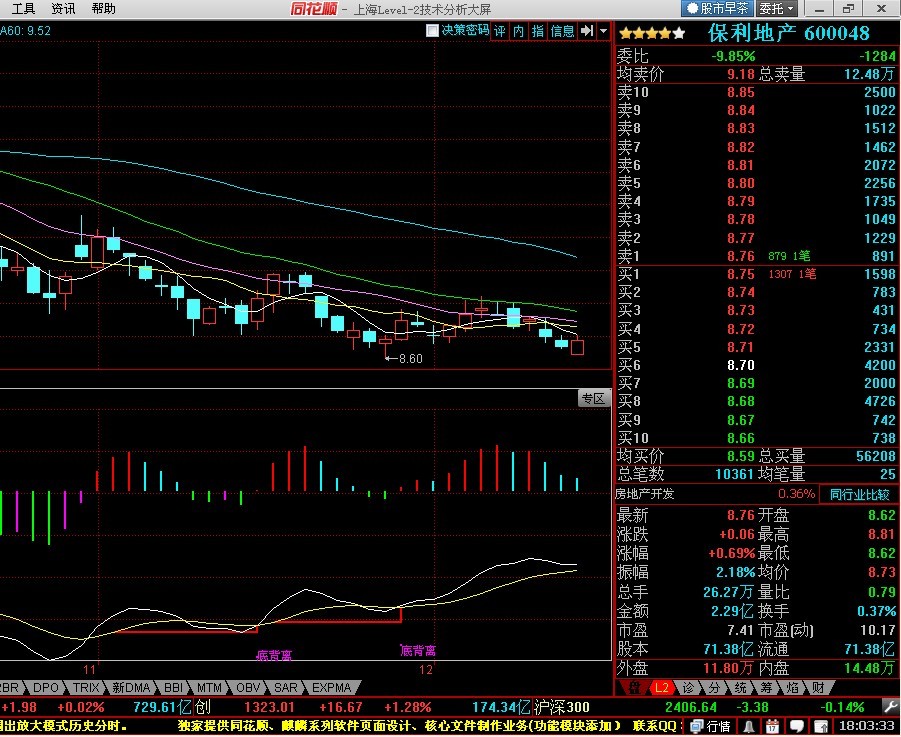Click the 卖5 price 8.80
Screen dimensions: 901x737
[741, 183]
